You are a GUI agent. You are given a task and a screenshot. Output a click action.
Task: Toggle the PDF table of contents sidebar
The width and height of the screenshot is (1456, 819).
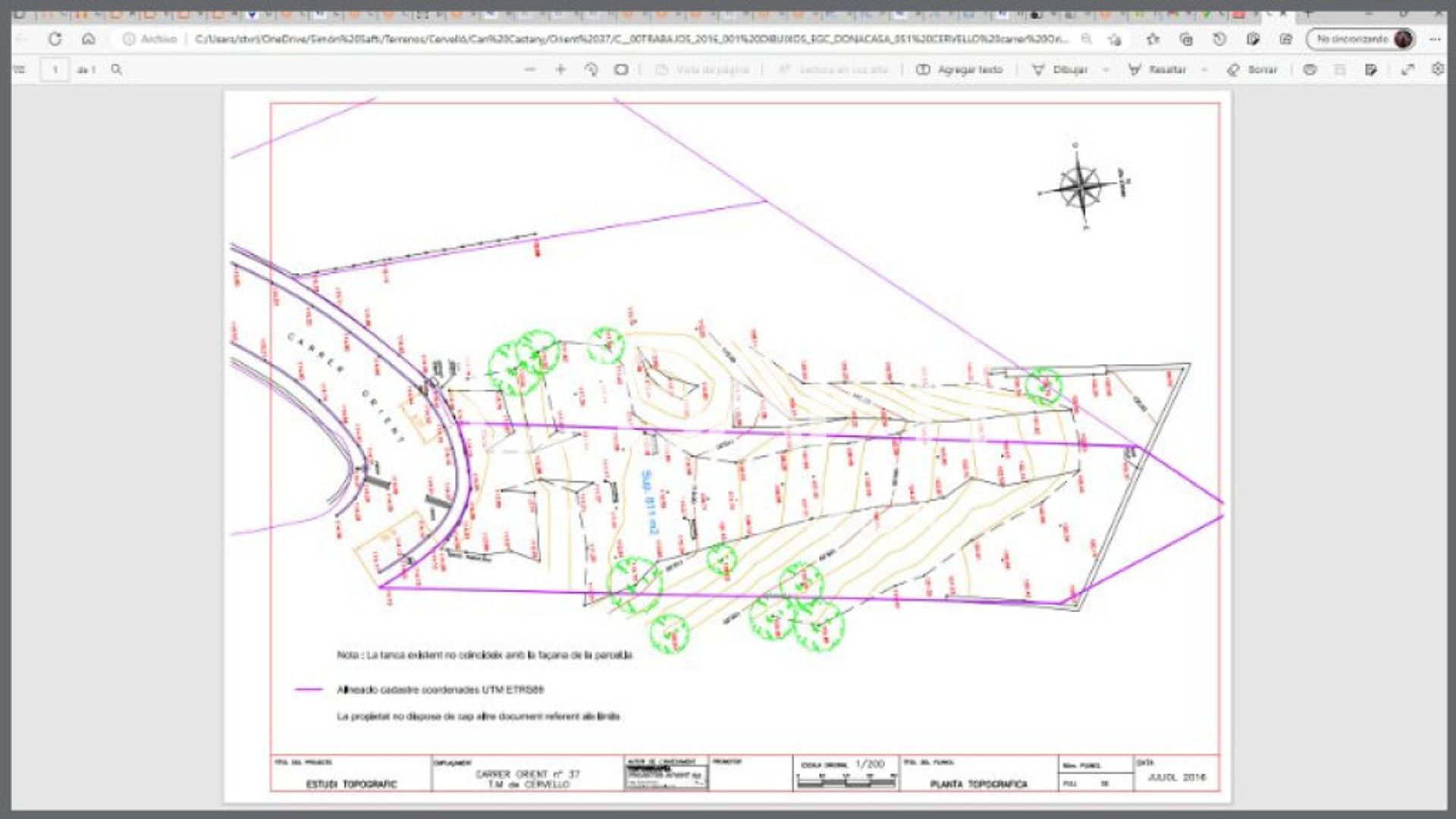[19, 69]
